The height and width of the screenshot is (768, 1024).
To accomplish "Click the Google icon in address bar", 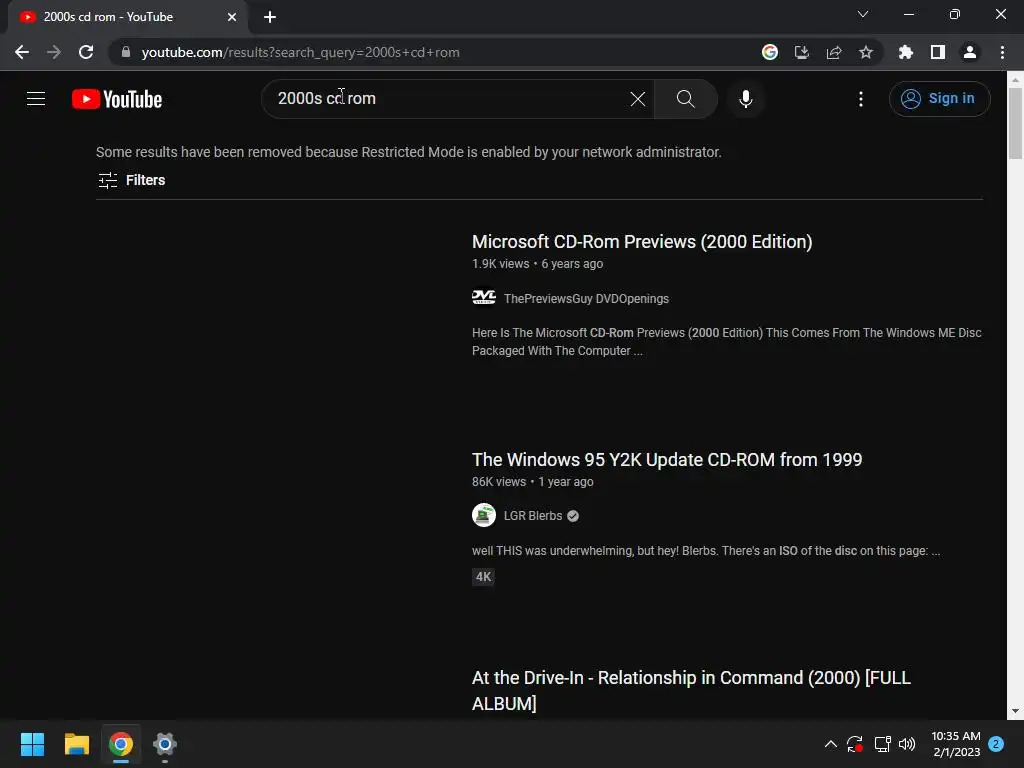I will pyautogui.click(x=769, y=52).
